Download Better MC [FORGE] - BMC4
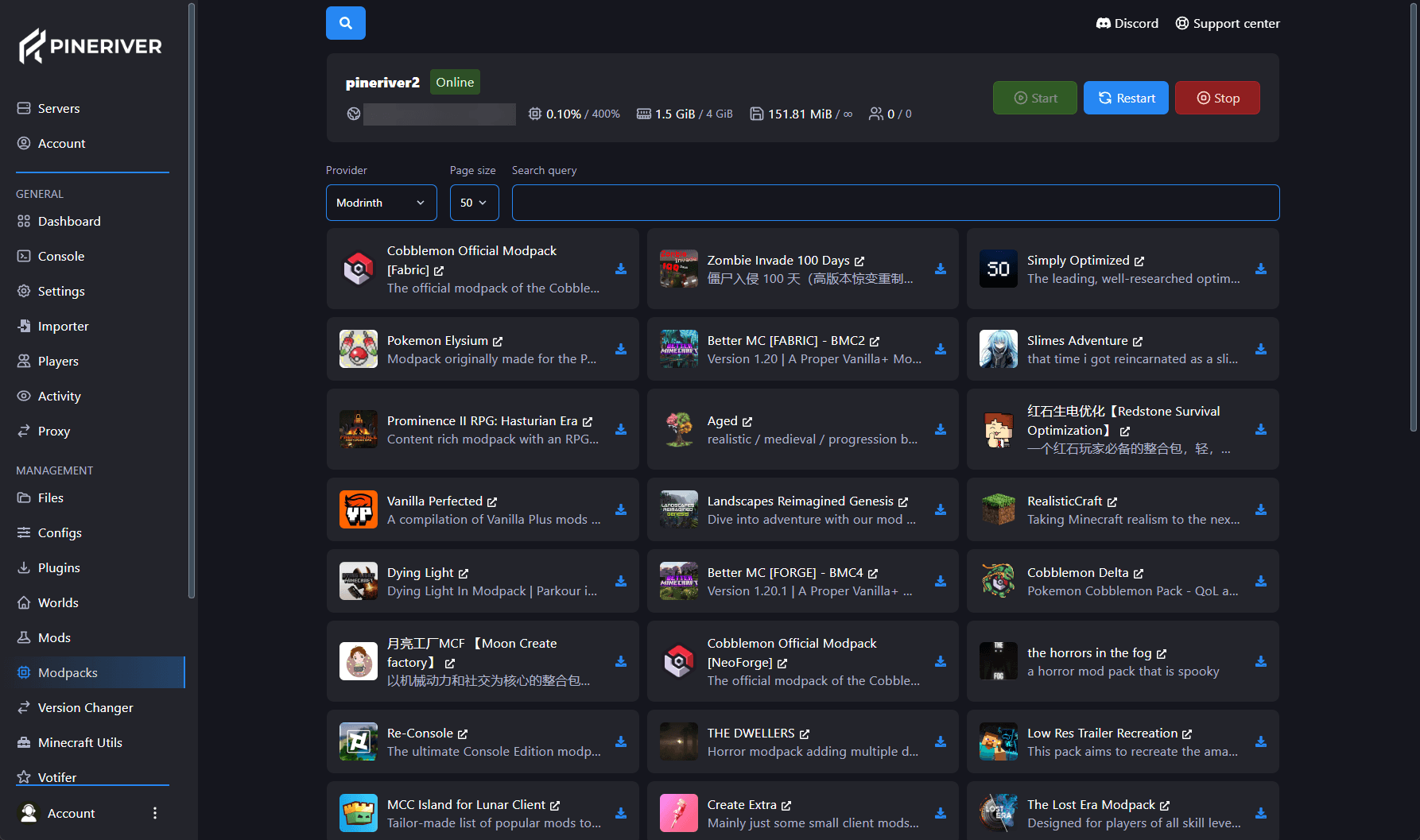The width and height of the screenshot is (1420, 840). pyautogui.click(x=941, y=582)
